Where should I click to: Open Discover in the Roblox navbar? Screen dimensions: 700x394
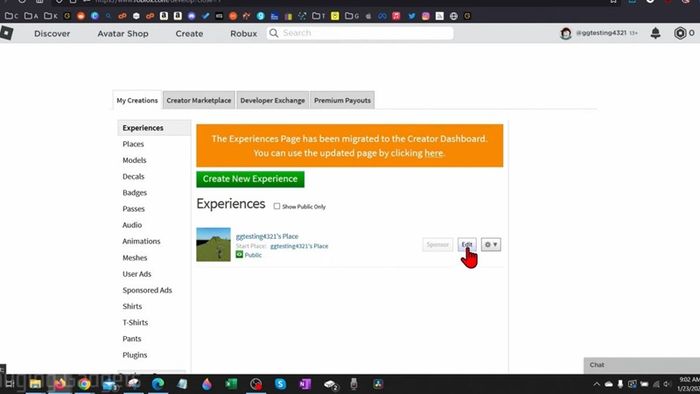[x=52, y=33]
